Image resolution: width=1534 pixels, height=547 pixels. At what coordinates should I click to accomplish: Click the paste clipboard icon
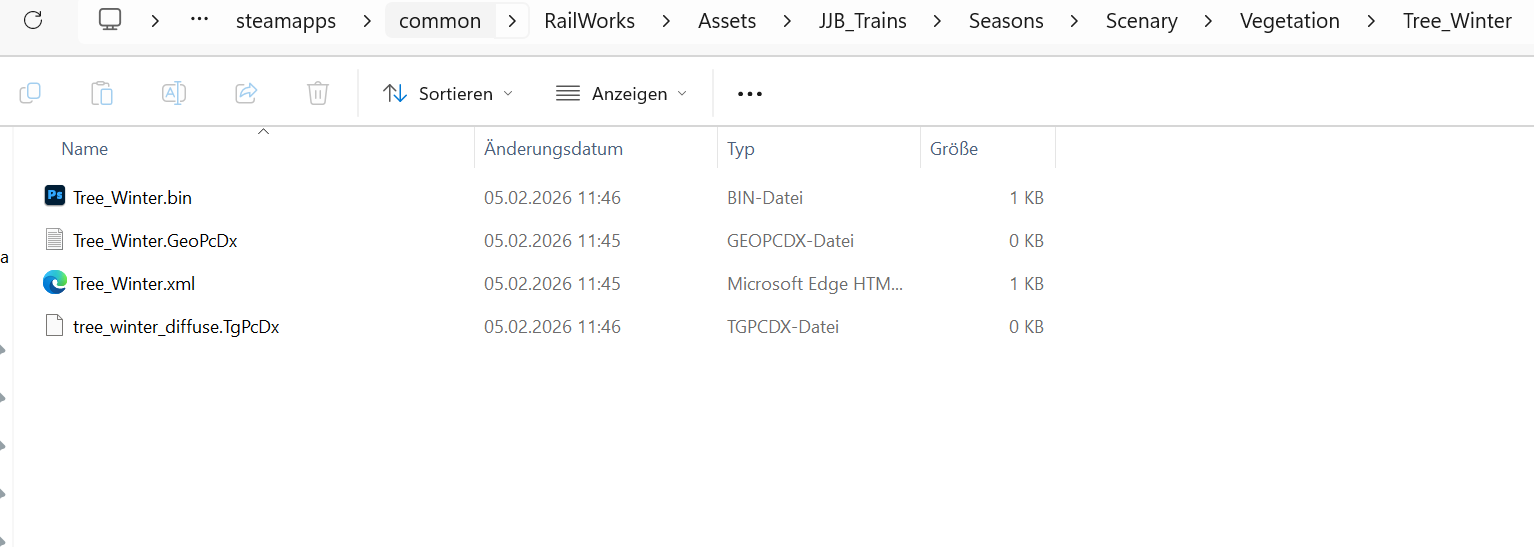pyautogui.click(x=101, y=93)
